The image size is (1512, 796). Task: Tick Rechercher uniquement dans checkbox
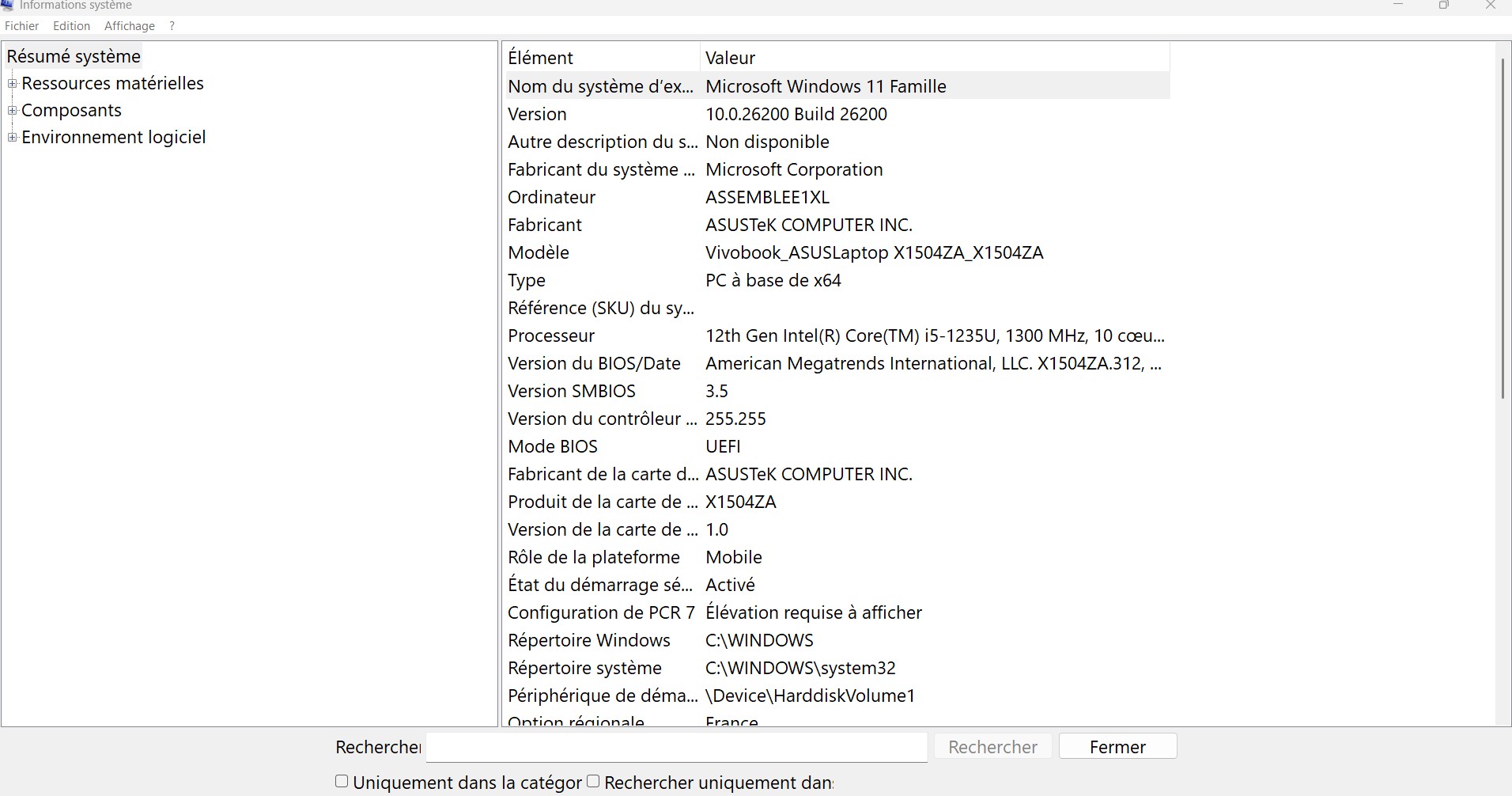click(593, 782)
